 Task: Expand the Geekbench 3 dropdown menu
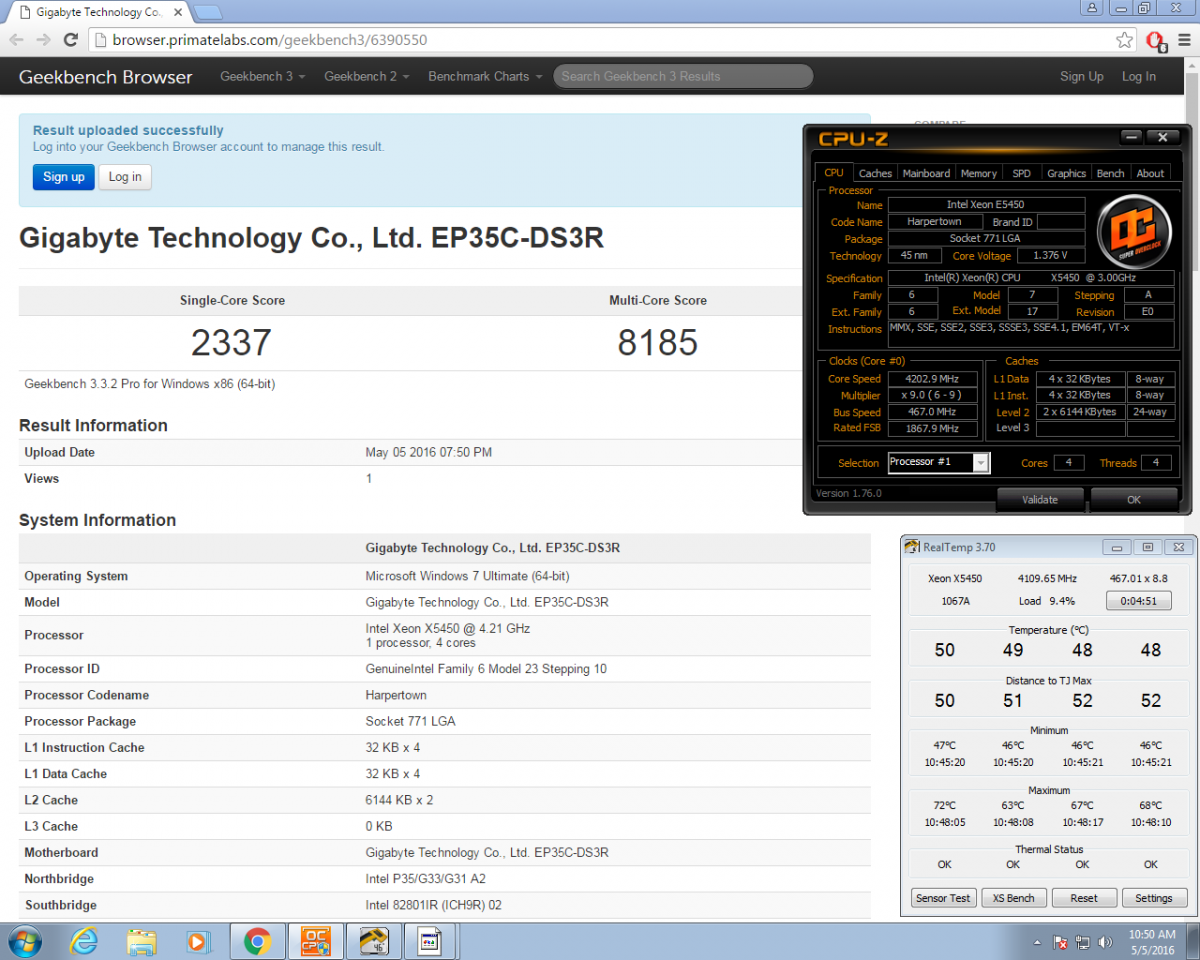coord(262,76)
